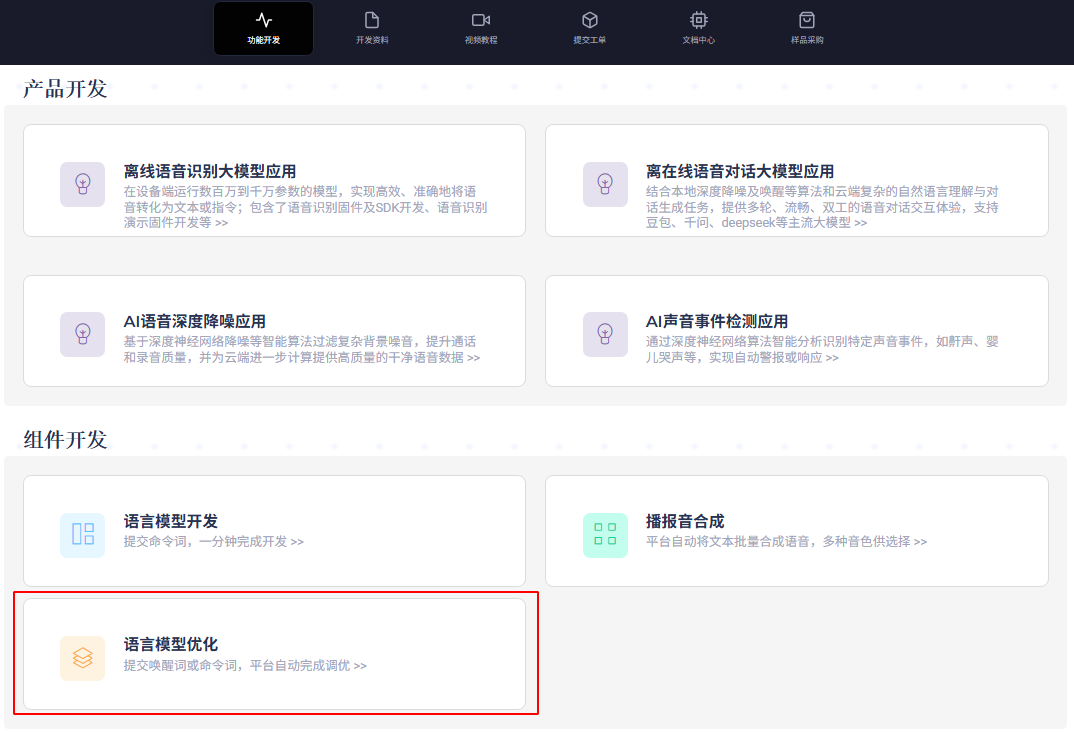Click the lightbulb icon beside AI语音深度降噪应用
This screenshot has height=734, width=1074.
click(82, 334)
